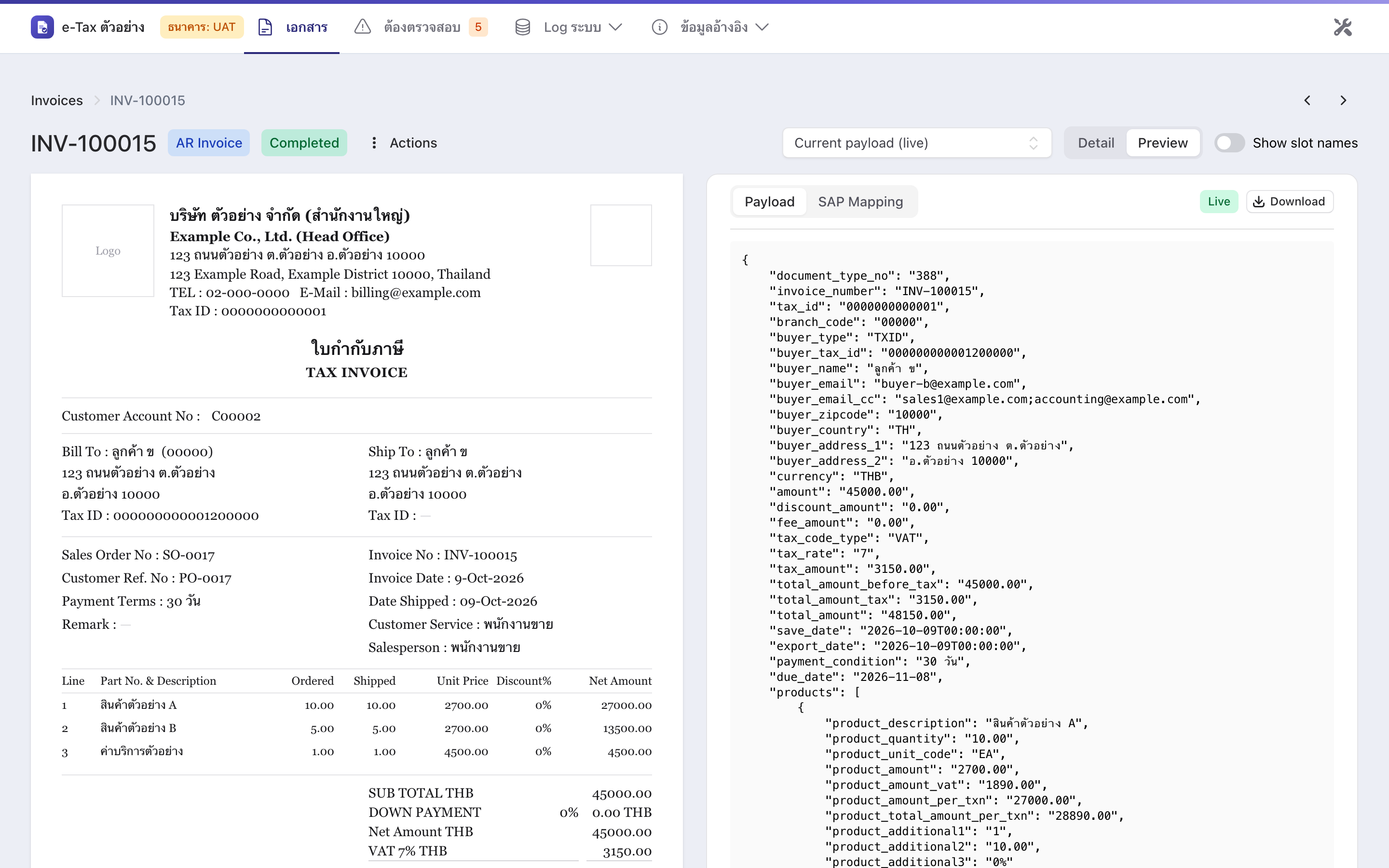Click the Completed status badge
The height and width of the screenshot is (868, 1389).
pyautogui.click(x=304, y=143)
